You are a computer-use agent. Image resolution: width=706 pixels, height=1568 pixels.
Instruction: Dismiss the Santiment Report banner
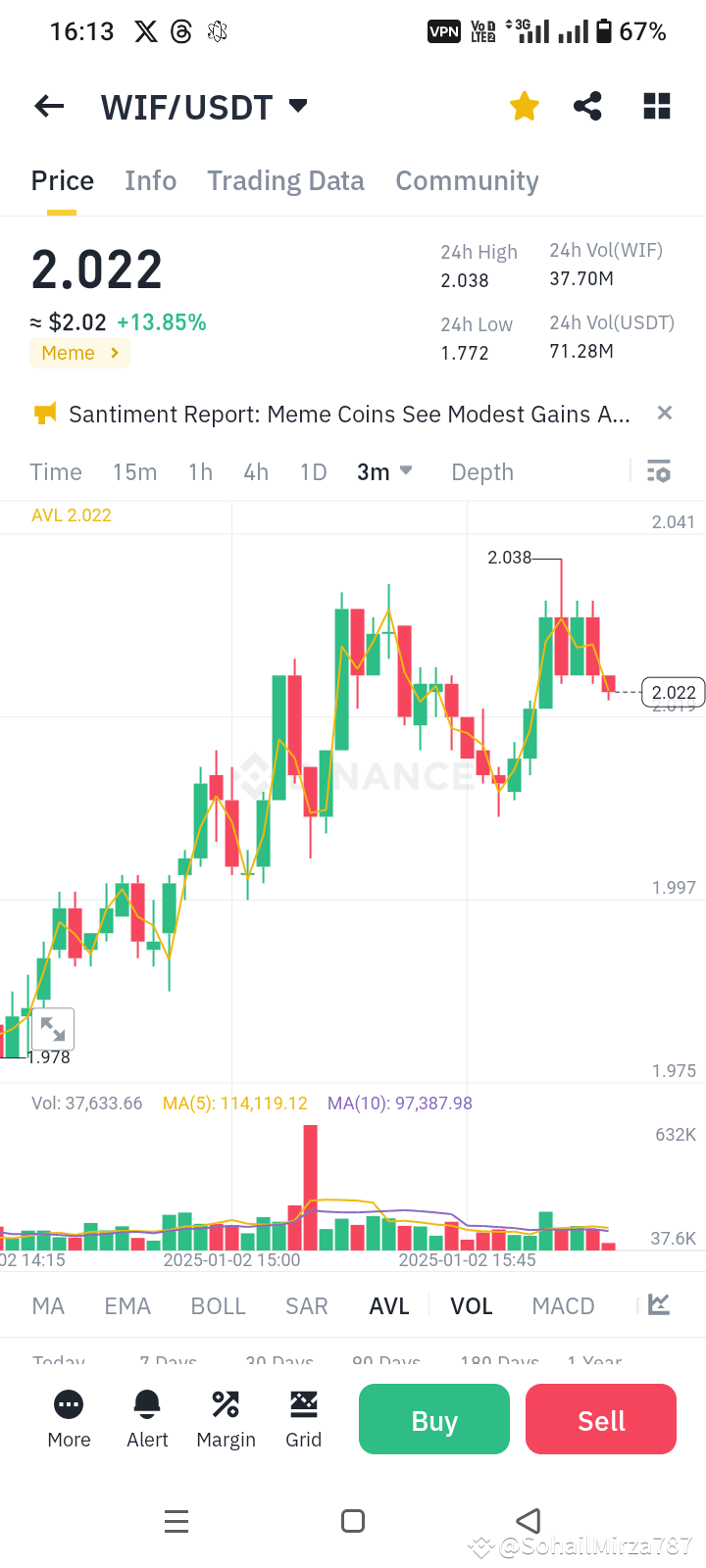tap(664, 413)
